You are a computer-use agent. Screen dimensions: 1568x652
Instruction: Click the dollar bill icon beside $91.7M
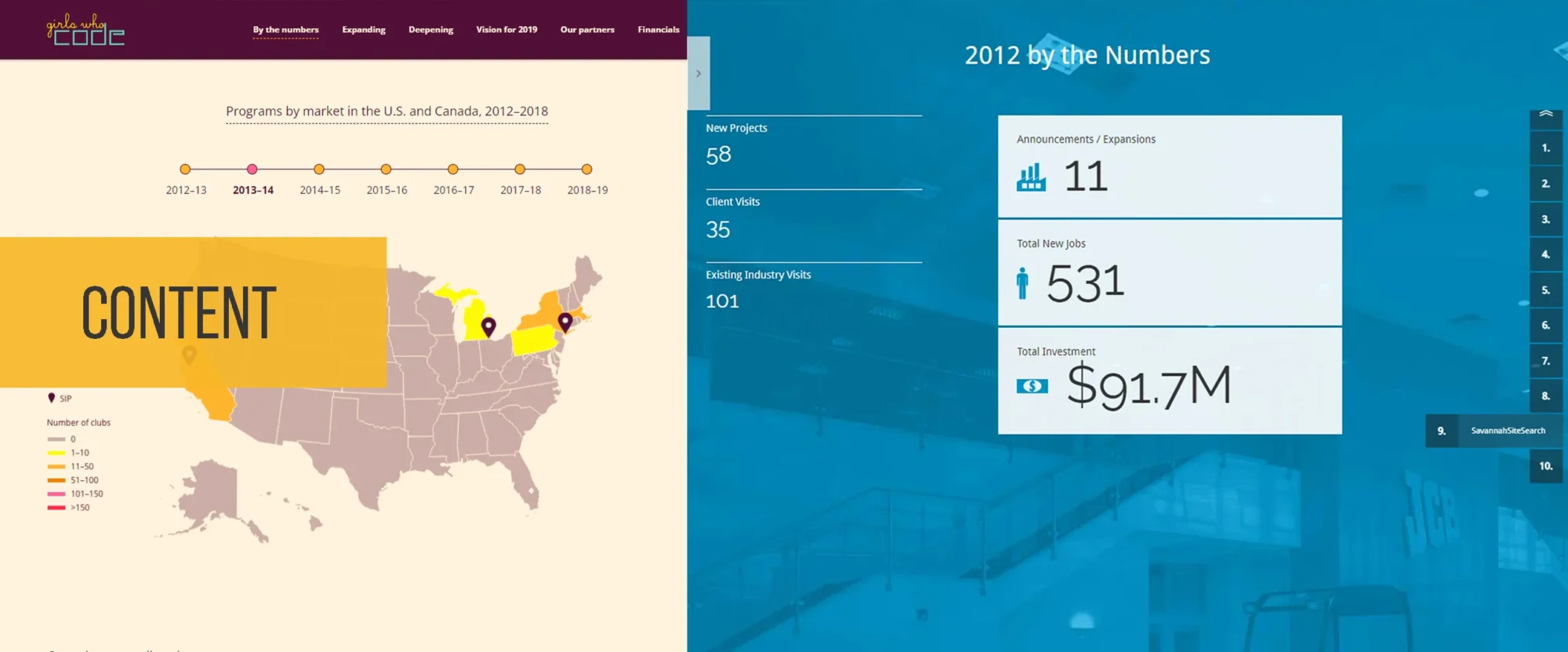pos(1032,386)
